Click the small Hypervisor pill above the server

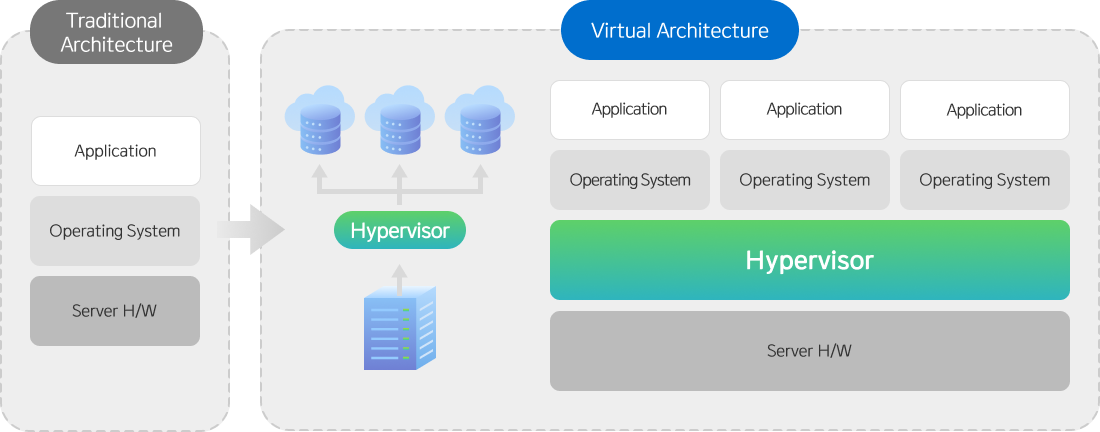(400, 230)
